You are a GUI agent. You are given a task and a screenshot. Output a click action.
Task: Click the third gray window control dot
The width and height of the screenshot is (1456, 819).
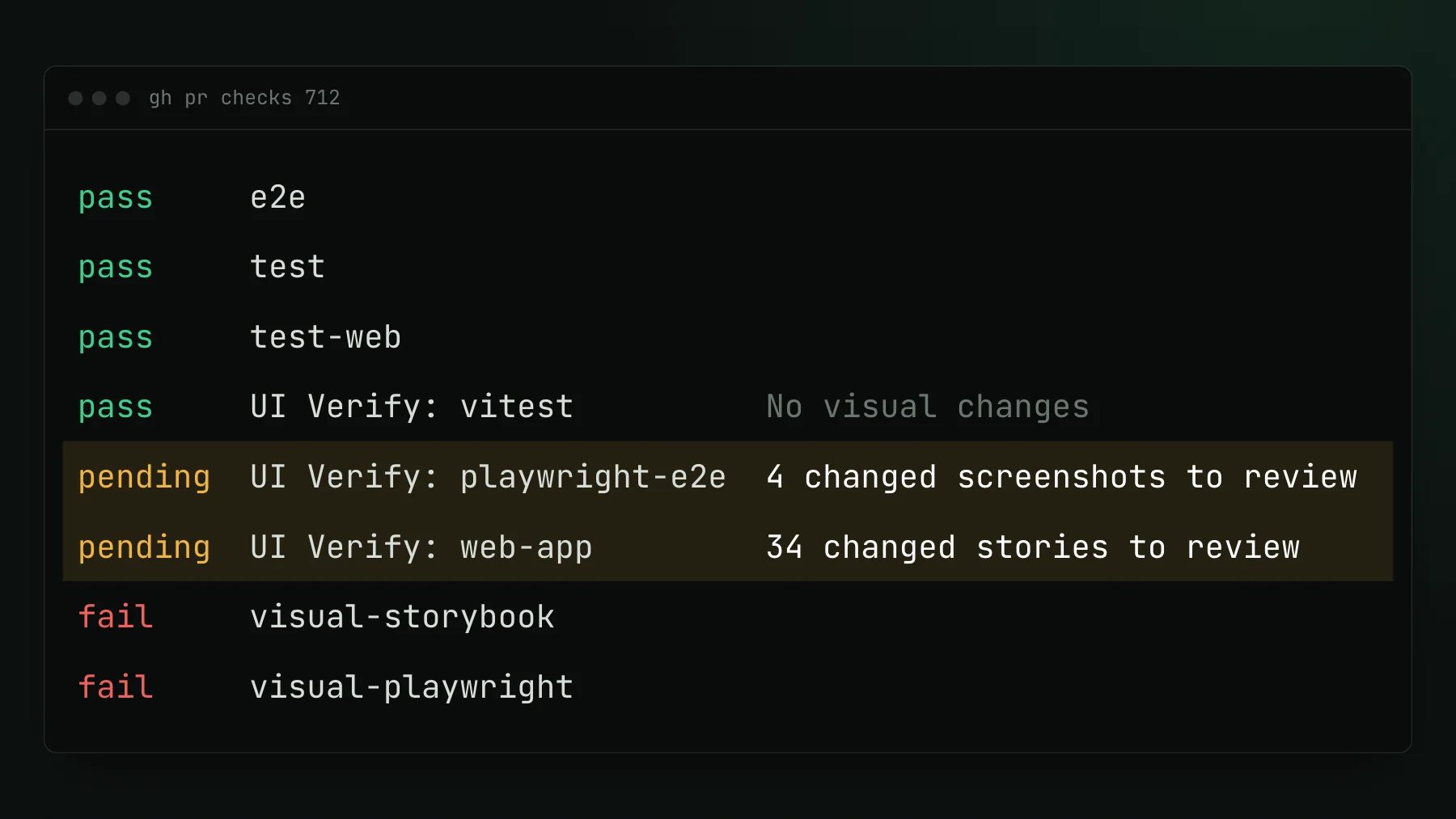point(123,98)
